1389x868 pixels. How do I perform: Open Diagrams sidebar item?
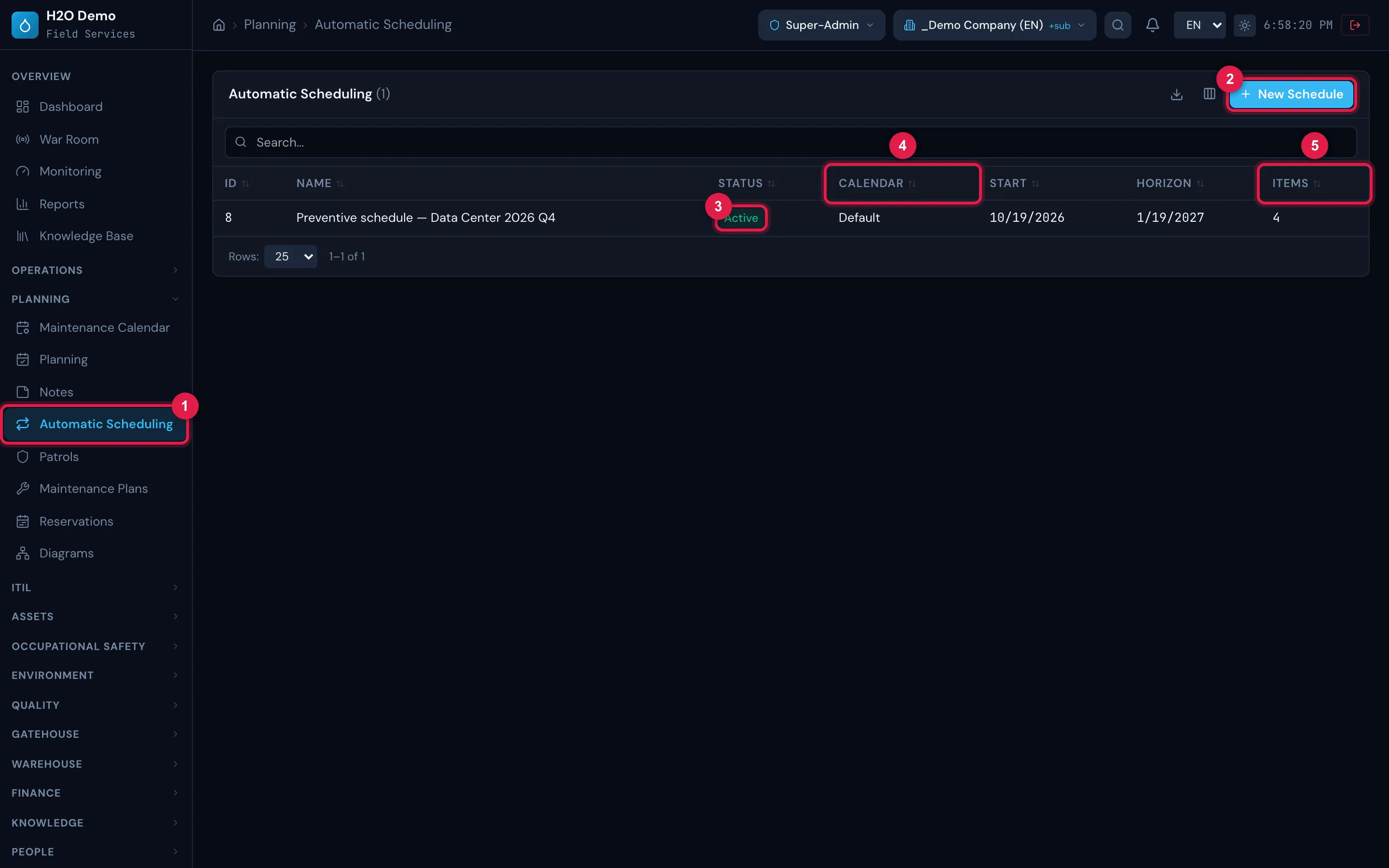(x=96, y=554)
